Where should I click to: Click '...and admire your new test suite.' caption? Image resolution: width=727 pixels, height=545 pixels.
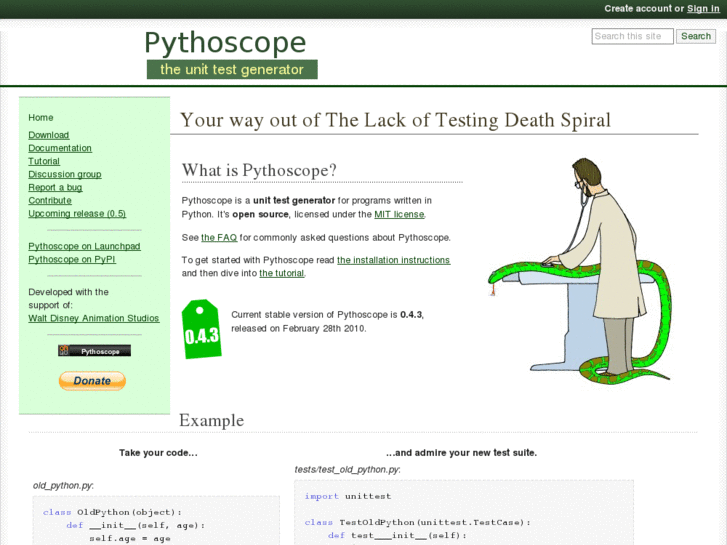(x=461, y=453)
